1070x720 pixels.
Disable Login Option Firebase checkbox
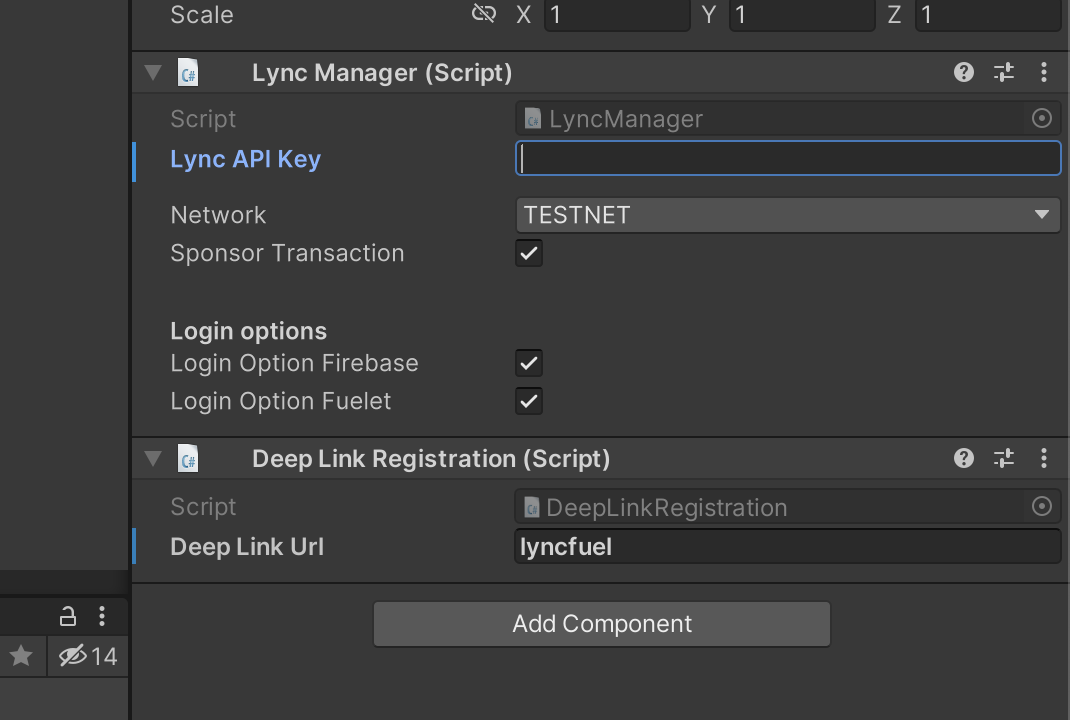point(529,363)
